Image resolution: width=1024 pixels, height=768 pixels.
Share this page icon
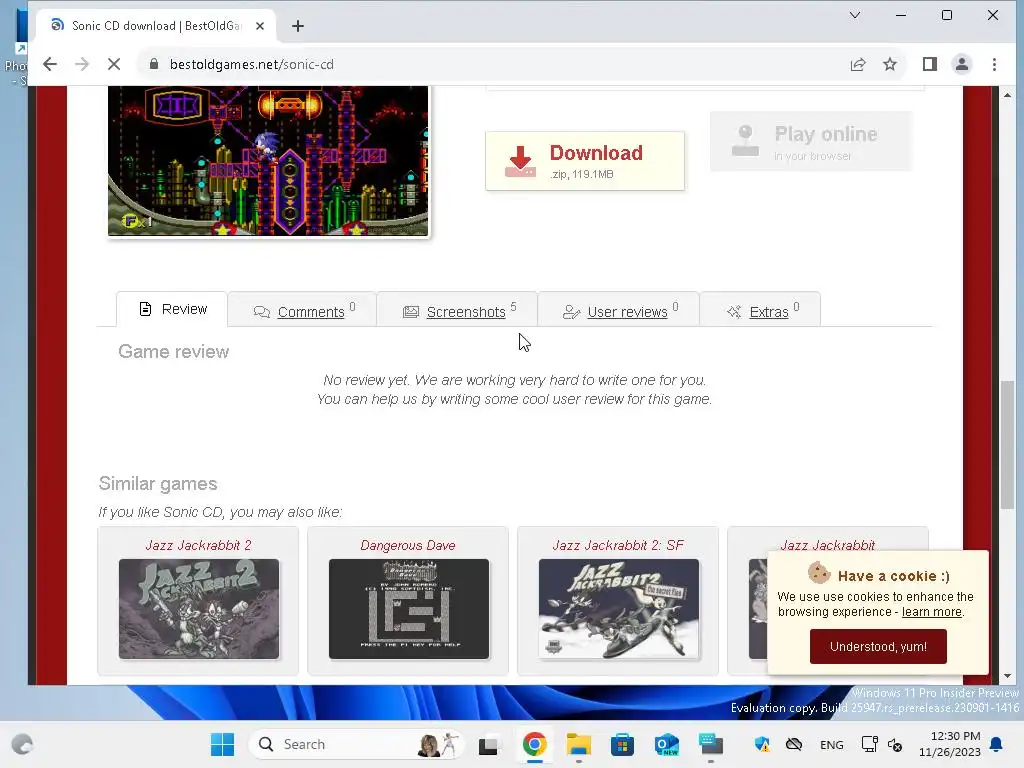coord(857,64)
